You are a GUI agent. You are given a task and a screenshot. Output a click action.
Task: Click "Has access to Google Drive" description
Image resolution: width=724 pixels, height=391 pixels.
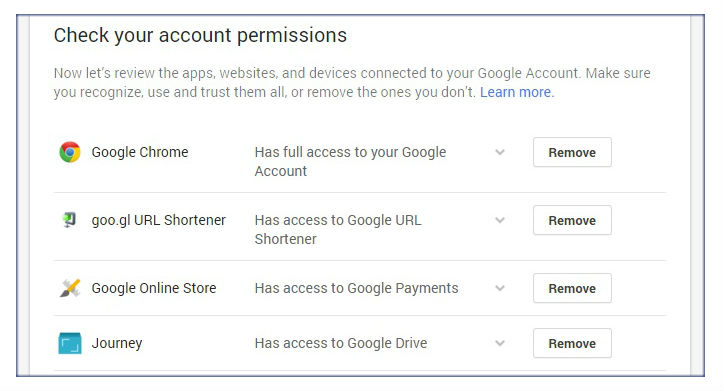(341, 343)
